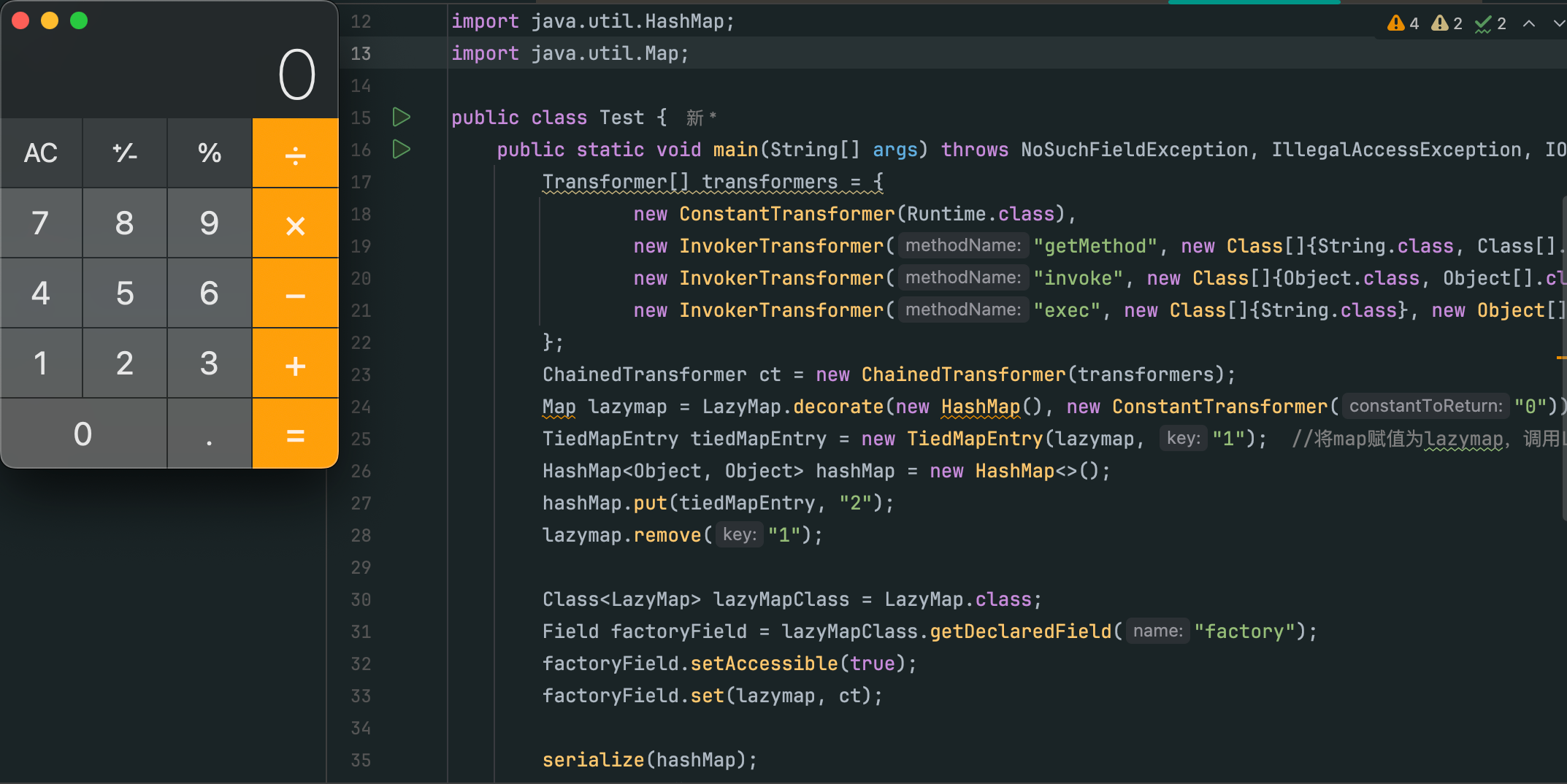Click line number 13 in the gutter
1567x784 pixels.
[x=361, y=53]
